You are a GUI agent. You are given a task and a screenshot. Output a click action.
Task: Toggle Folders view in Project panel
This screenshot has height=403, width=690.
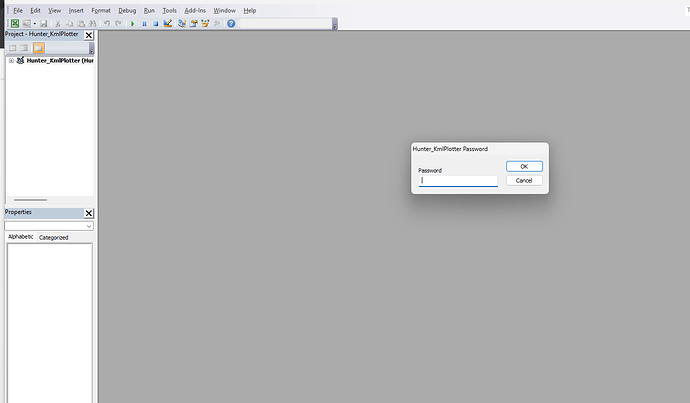pos(39,47)
